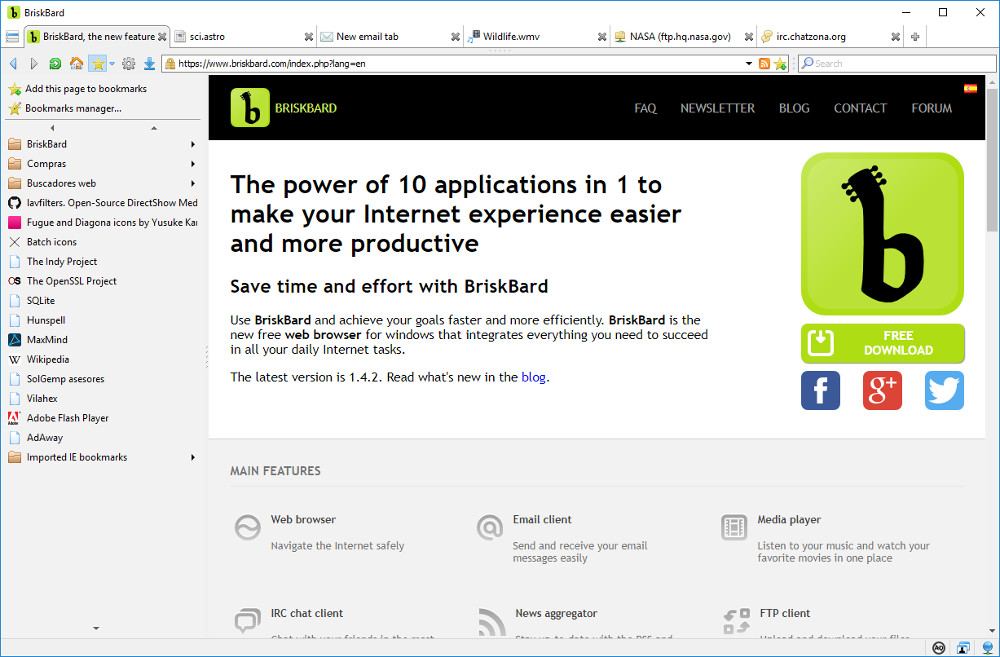Click the browser Back arrow button

tap(13, 63)
